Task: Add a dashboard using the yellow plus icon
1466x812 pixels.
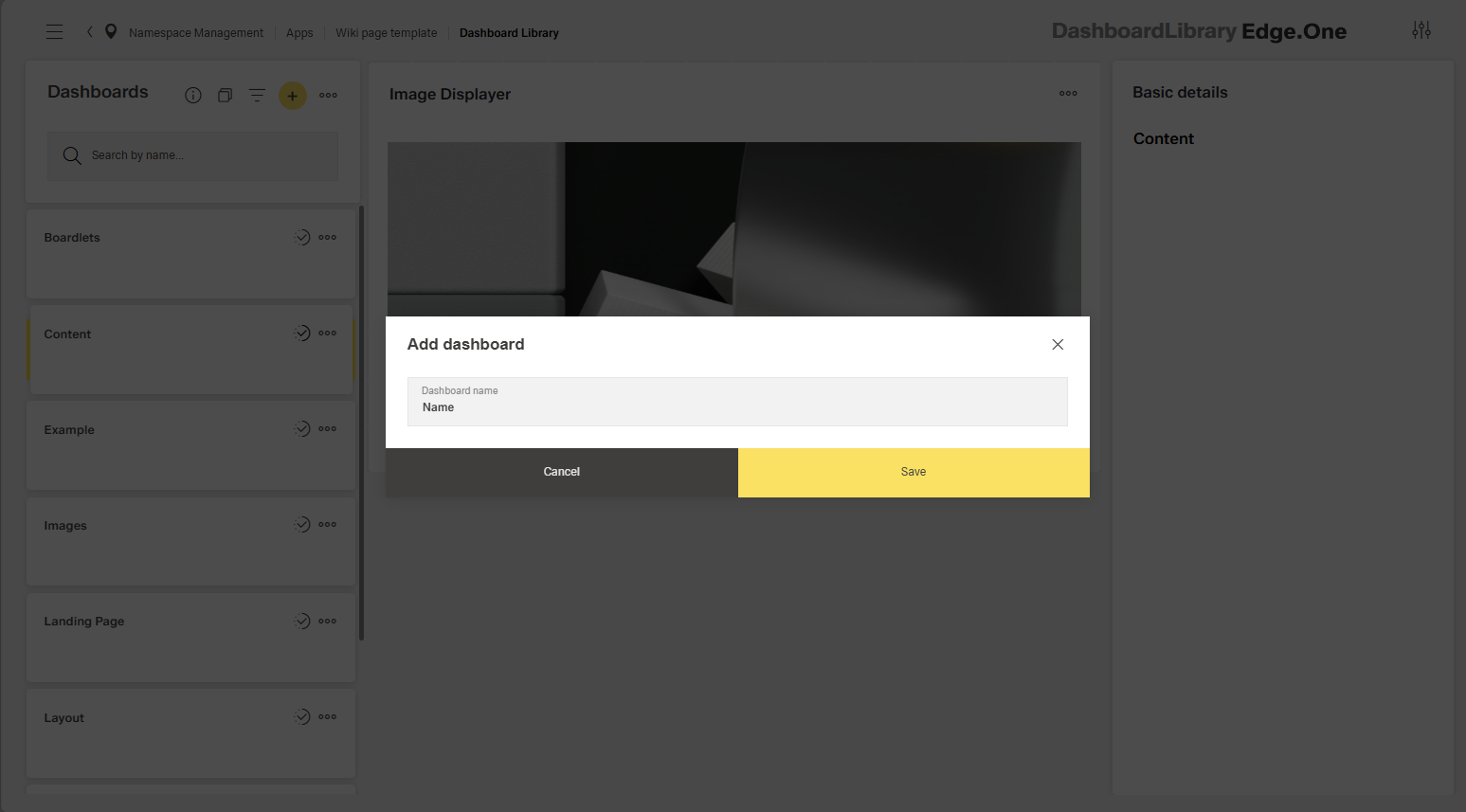Action: click(x=292, y=95)
